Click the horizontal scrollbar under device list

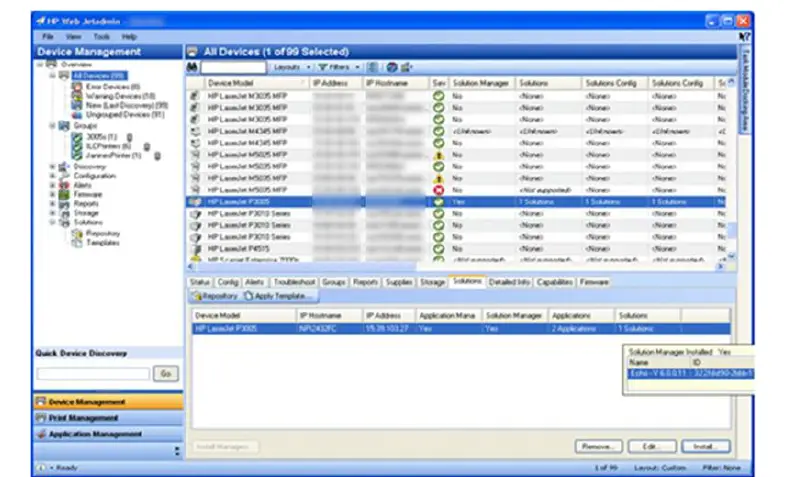coord(454,266)
